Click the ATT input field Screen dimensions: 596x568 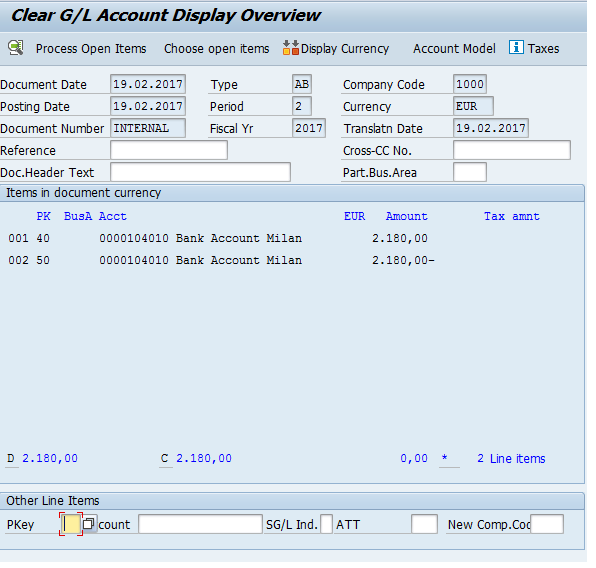pos(424,524)
